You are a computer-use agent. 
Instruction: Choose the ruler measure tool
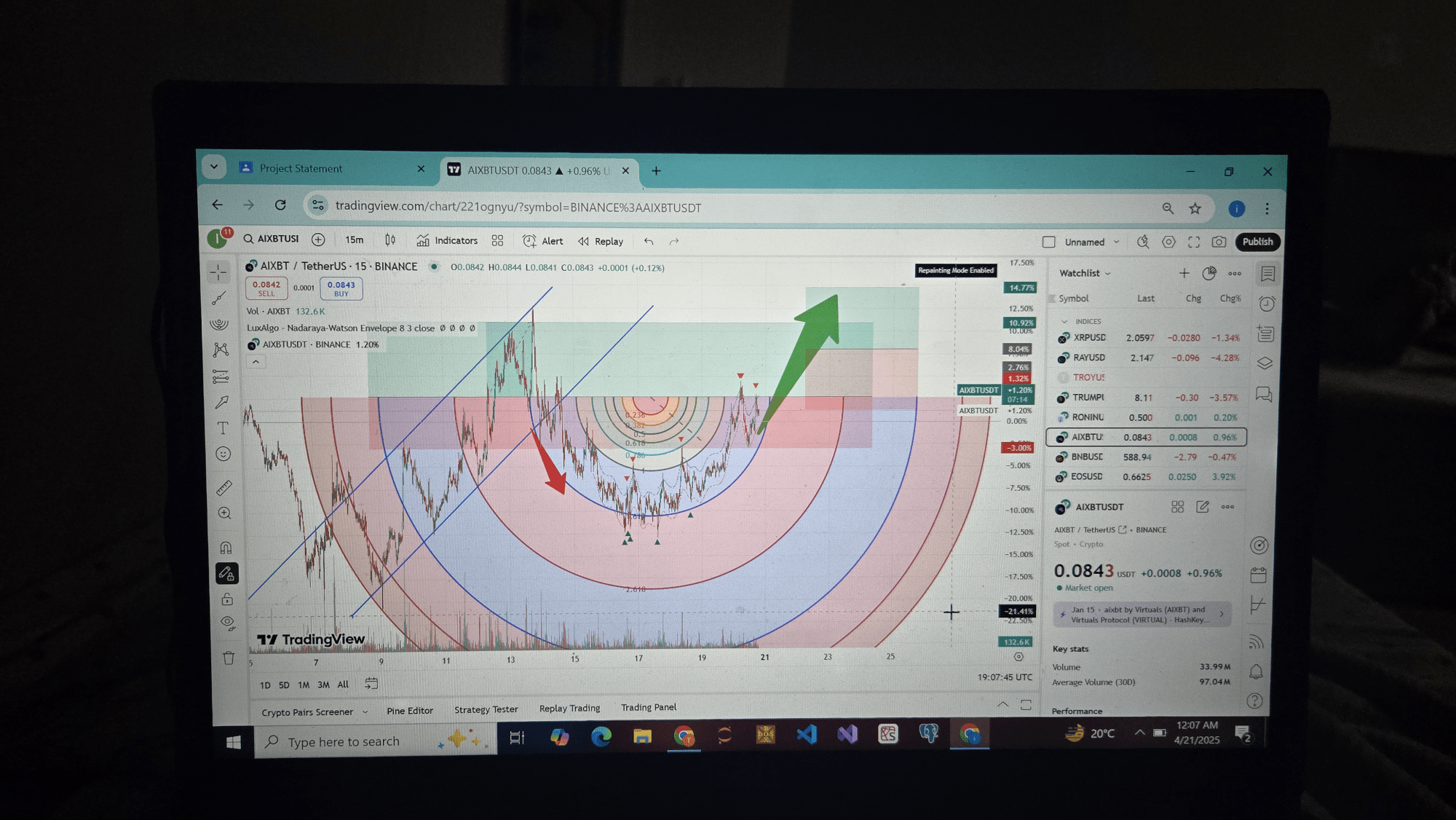[224, 487]
